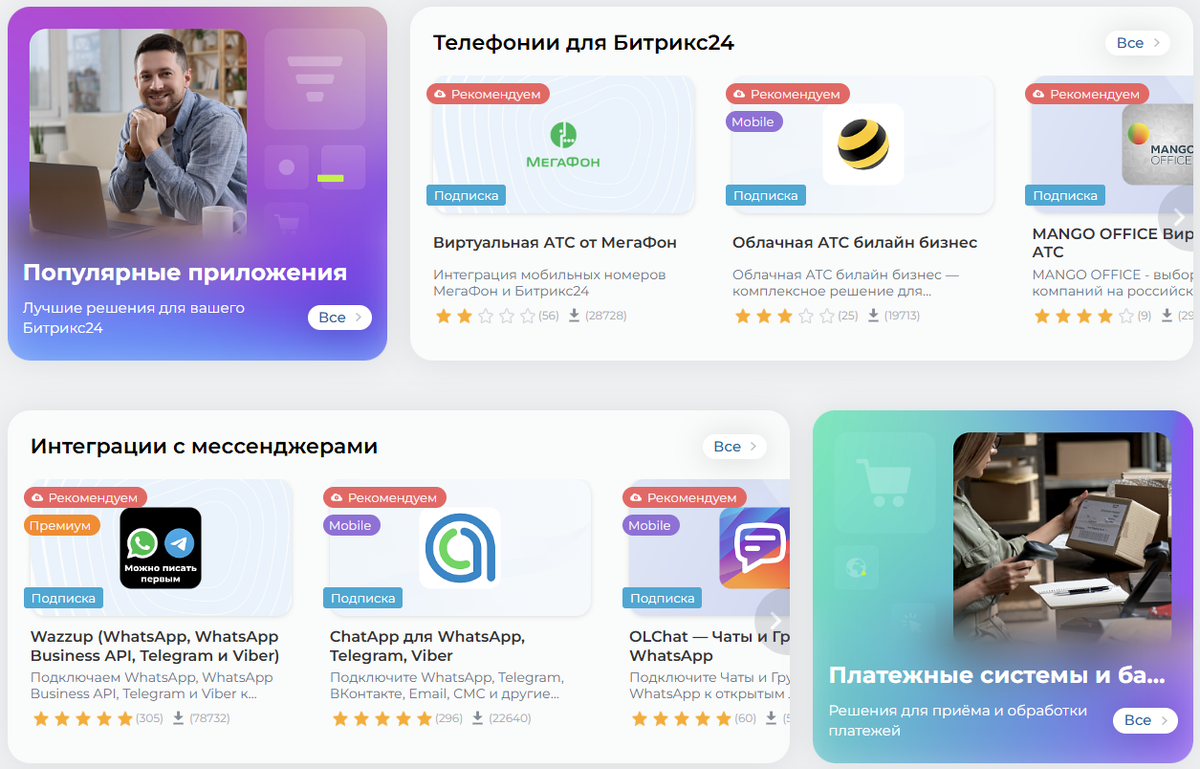Open the Beeline bee logo icon

pos(863,144)
